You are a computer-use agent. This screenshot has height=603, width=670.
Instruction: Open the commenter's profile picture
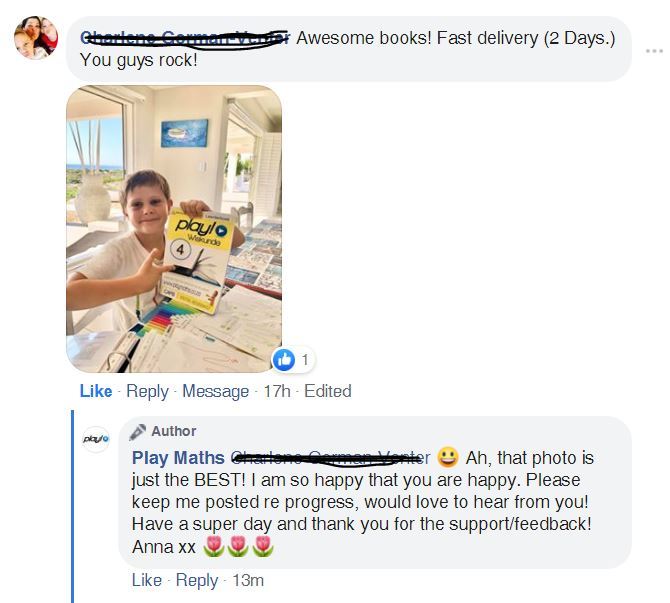click(x=36, y=38)
